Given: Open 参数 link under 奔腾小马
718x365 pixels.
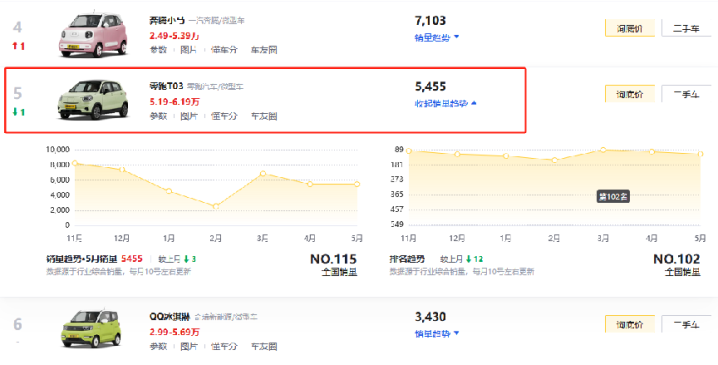Looking at the screenshot, I should click(158, 49).
